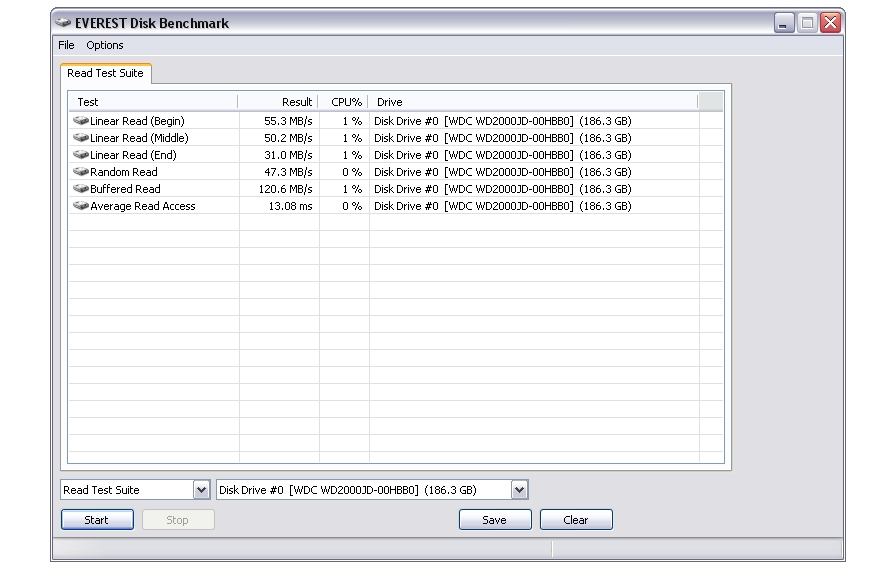870x579 pixels.
Task: Save the benchmark results
Action: 495,520
